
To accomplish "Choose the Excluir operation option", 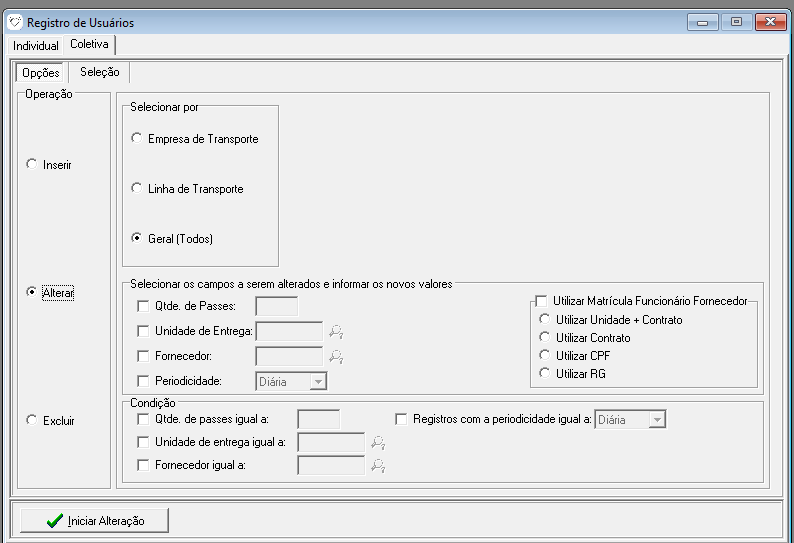I will (x=32, y=421).
